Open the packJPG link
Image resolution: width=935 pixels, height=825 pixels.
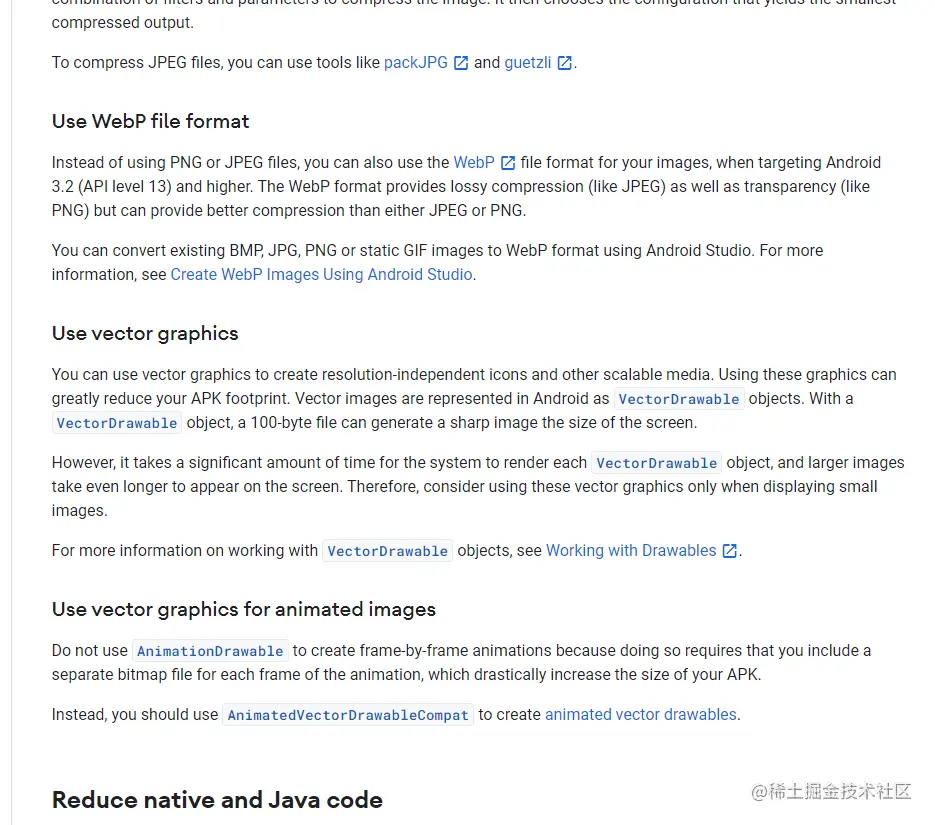pos(416,63)
